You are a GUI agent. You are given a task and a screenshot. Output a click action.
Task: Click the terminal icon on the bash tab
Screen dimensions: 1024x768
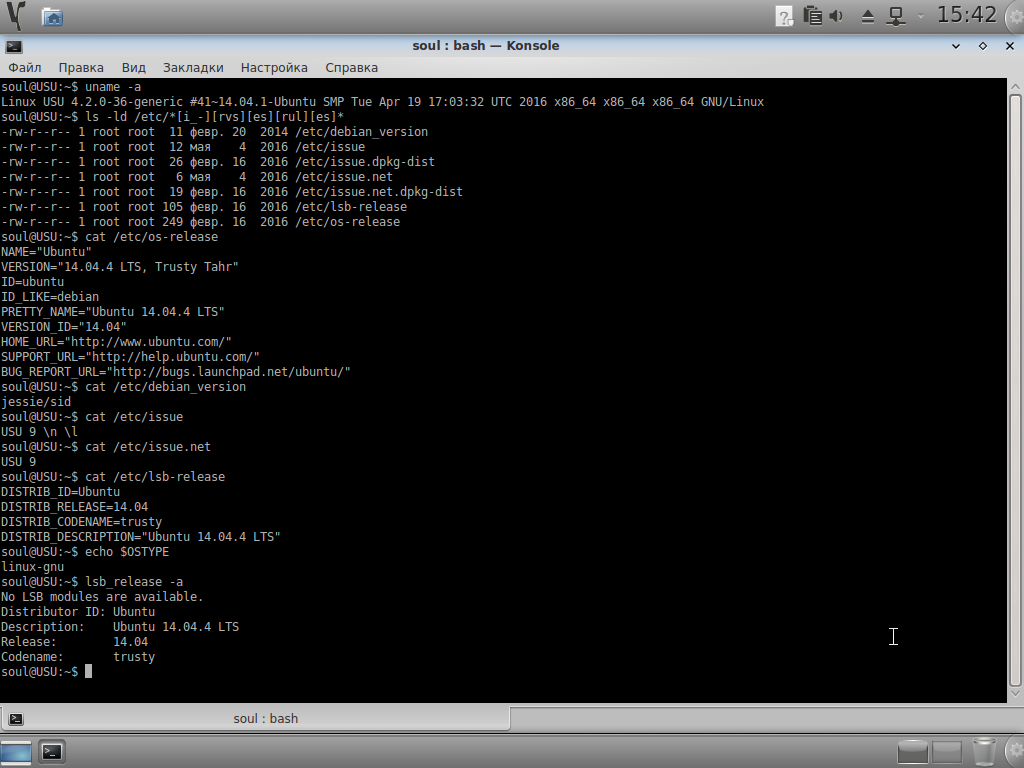point(16,719)
